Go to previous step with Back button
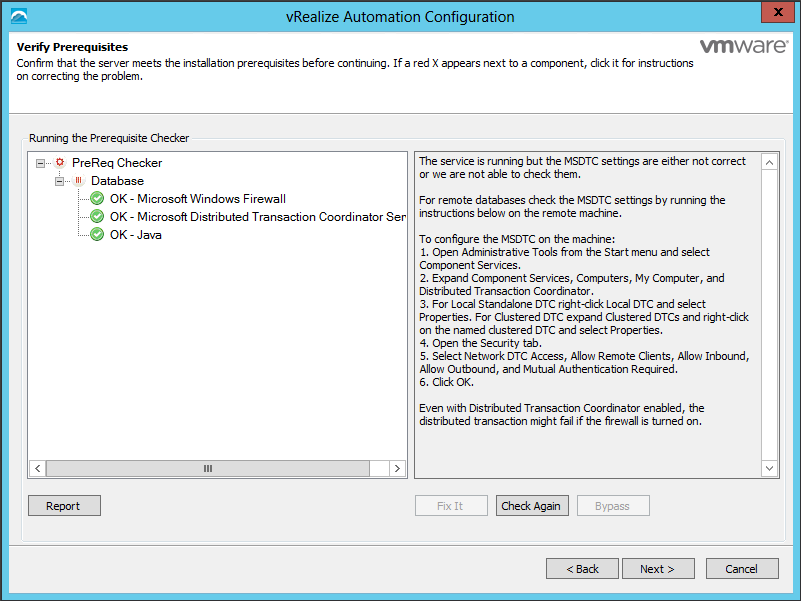 pos(582,568)
